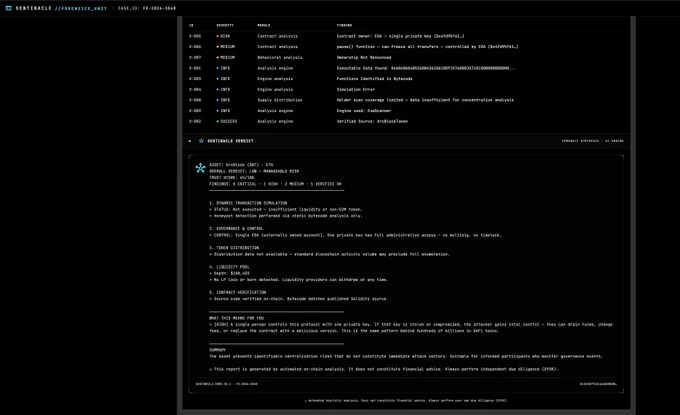The height and width of the screenshot is (415, 680).
Task: Click the WHAT THIS MEANS FOR YOU heading
Action: (x=236, y=318)
